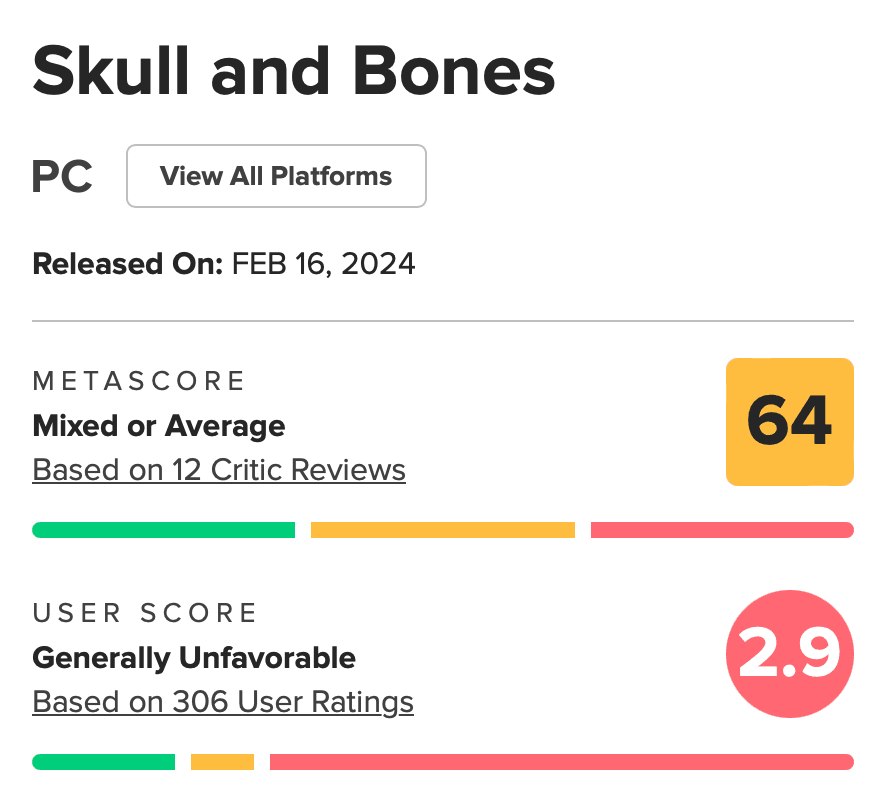
Task: Click the divider line below release date
Action: [442, 321]
